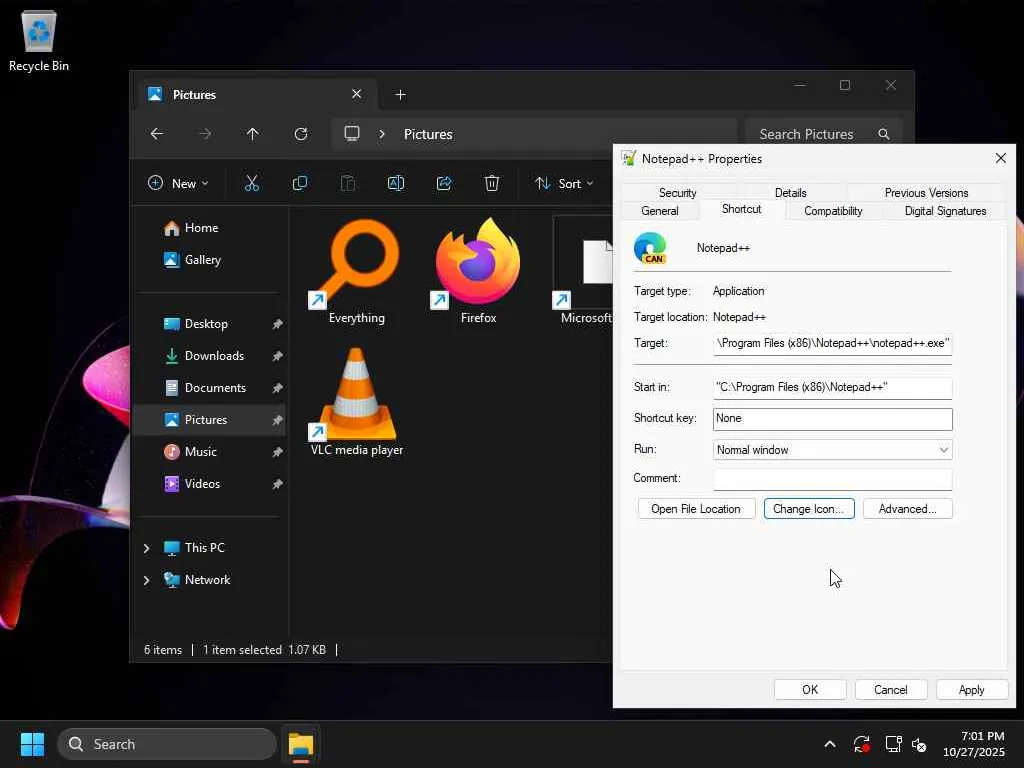Refresh the Pictures folder view
Viewport: 1024px width, 768px height.
pyautogui.click(x=301, y=134)
